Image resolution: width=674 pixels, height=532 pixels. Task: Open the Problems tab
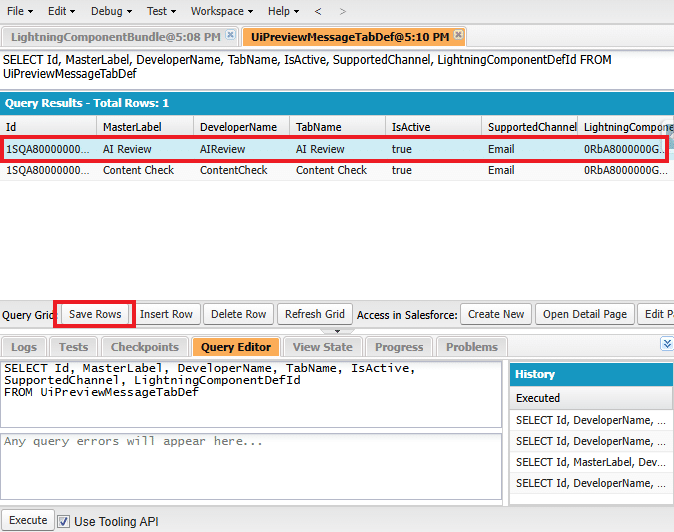(x=472, y=347)
